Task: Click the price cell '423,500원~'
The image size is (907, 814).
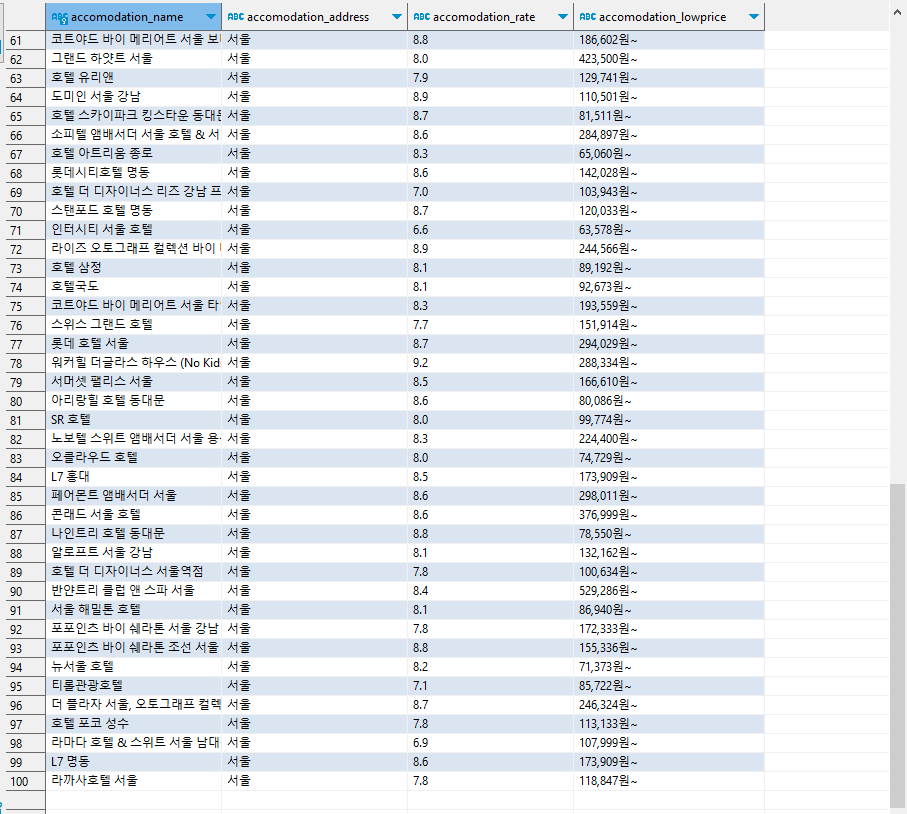Action: pyautogui.click(x=669, y=58)
